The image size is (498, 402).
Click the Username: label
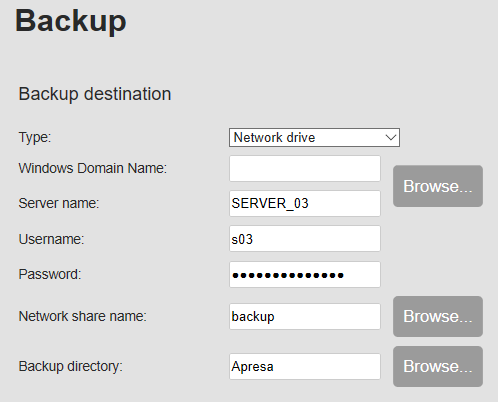[x=51, y=239]
